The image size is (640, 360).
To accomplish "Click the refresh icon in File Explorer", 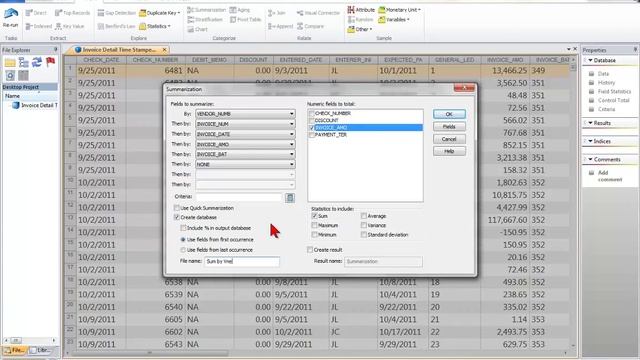I will tap(37, 62).
